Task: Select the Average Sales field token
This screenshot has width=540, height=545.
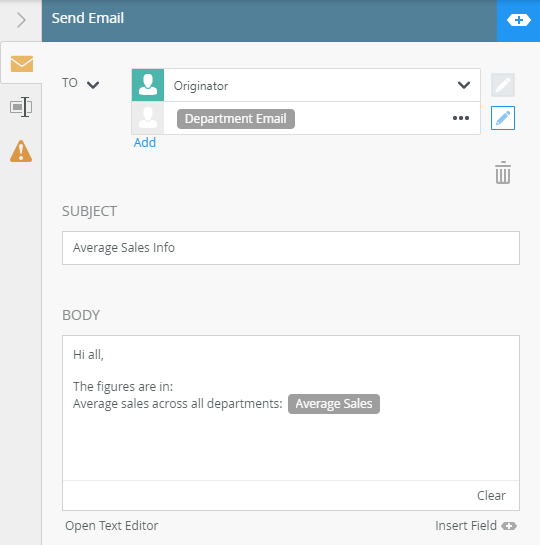Action: click(334, 404)
